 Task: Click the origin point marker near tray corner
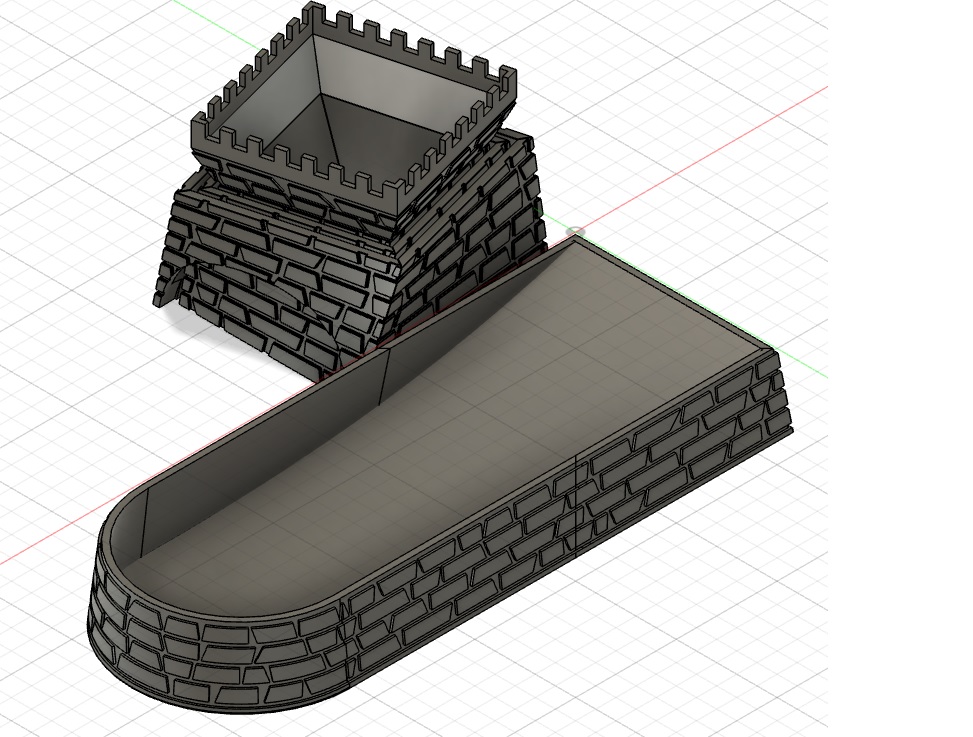click(x=576, y=232)
